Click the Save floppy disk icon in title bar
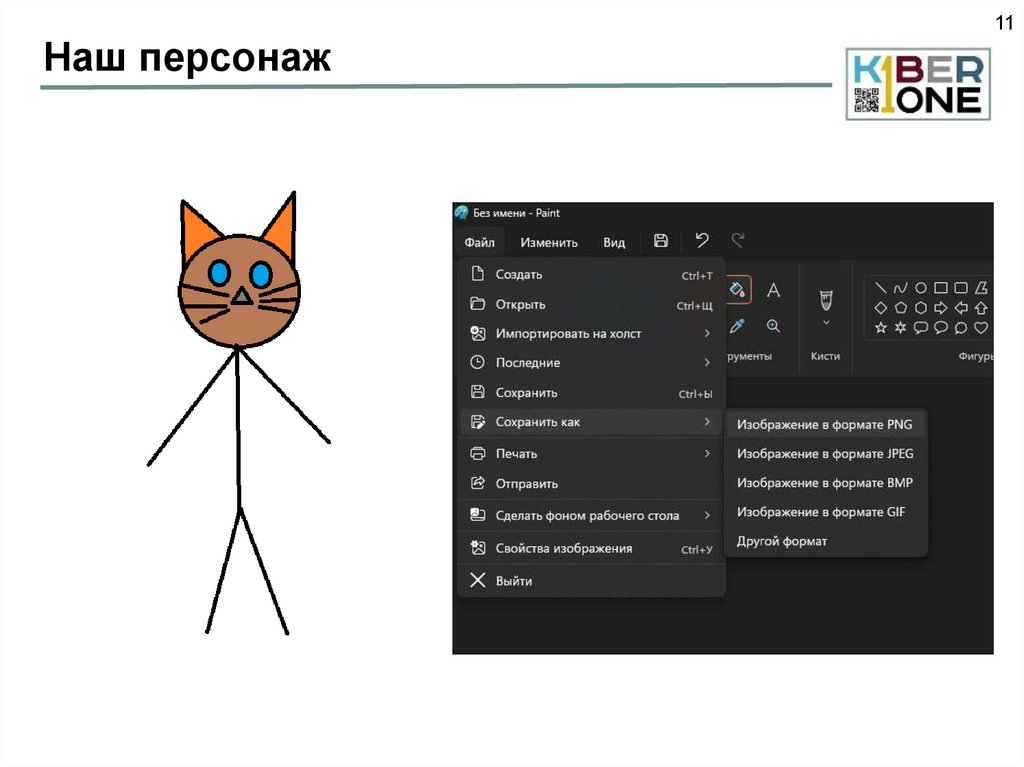 click(x=661, y=241)
